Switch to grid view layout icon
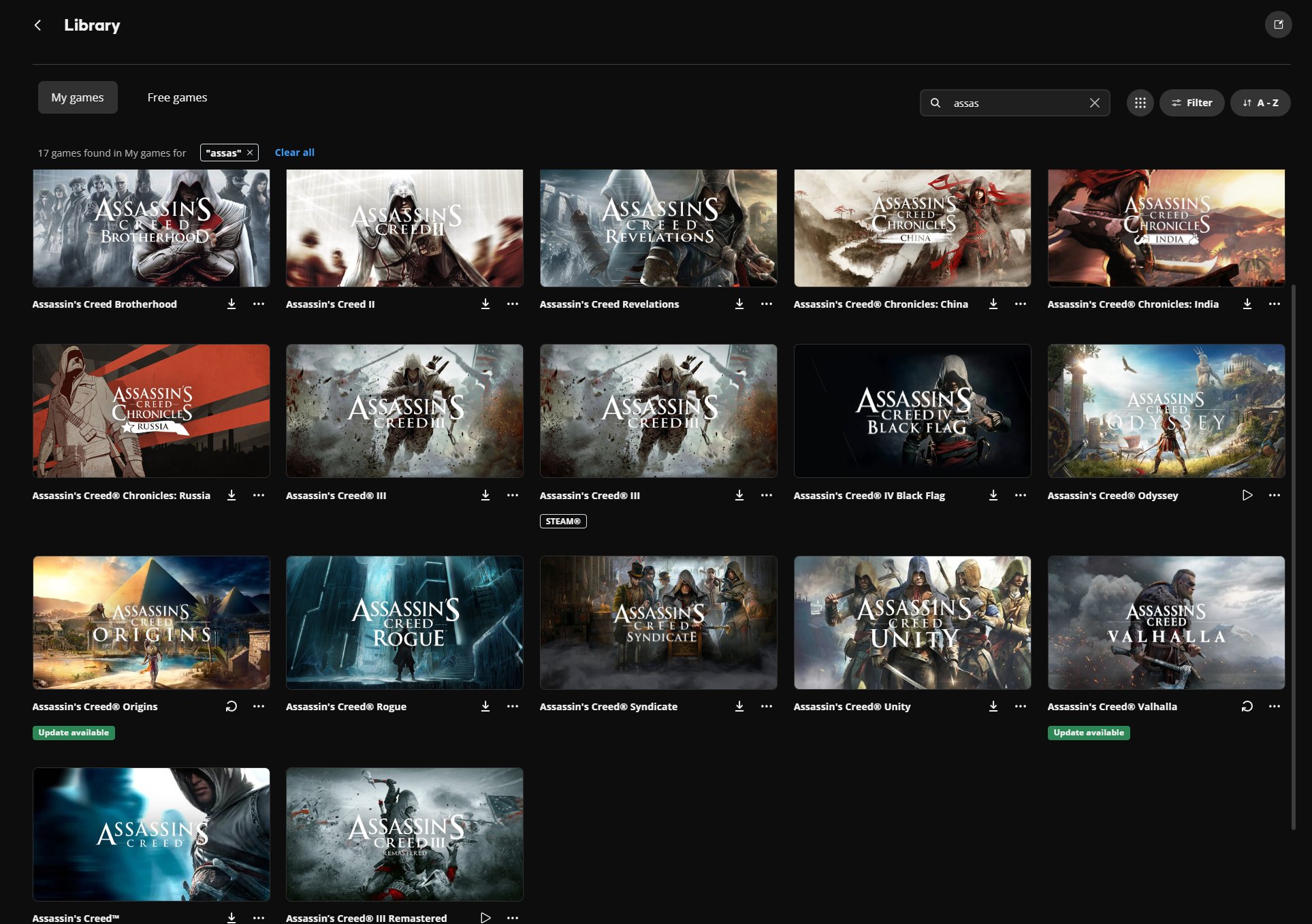The image size is (1312, 924). (1140, 103)
